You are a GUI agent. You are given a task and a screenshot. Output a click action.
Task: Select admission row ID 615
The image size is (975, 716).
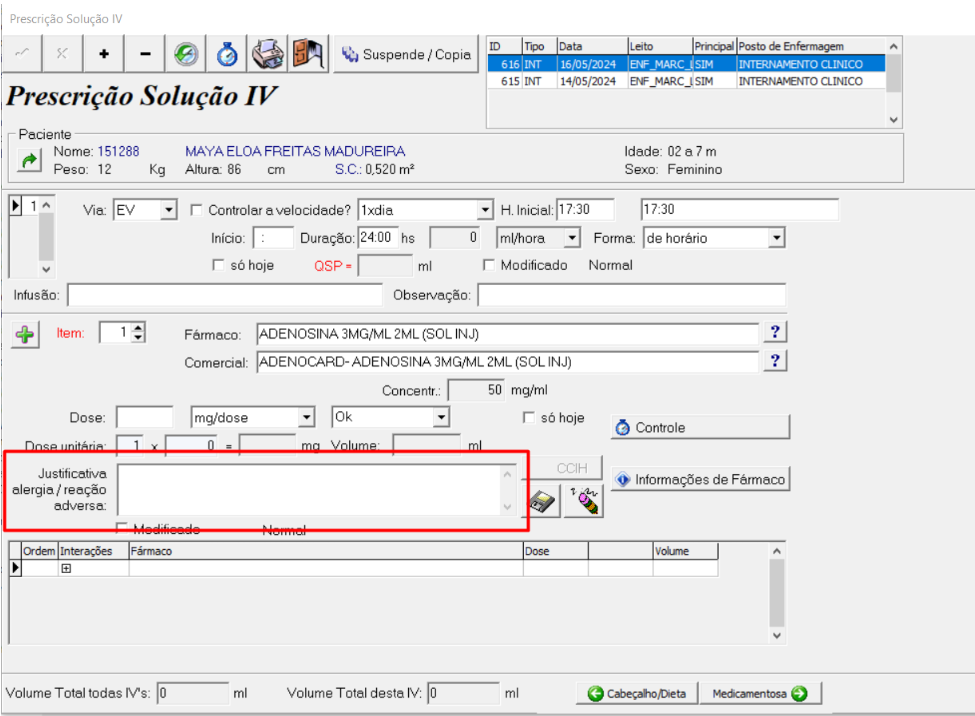click(686, 81)
